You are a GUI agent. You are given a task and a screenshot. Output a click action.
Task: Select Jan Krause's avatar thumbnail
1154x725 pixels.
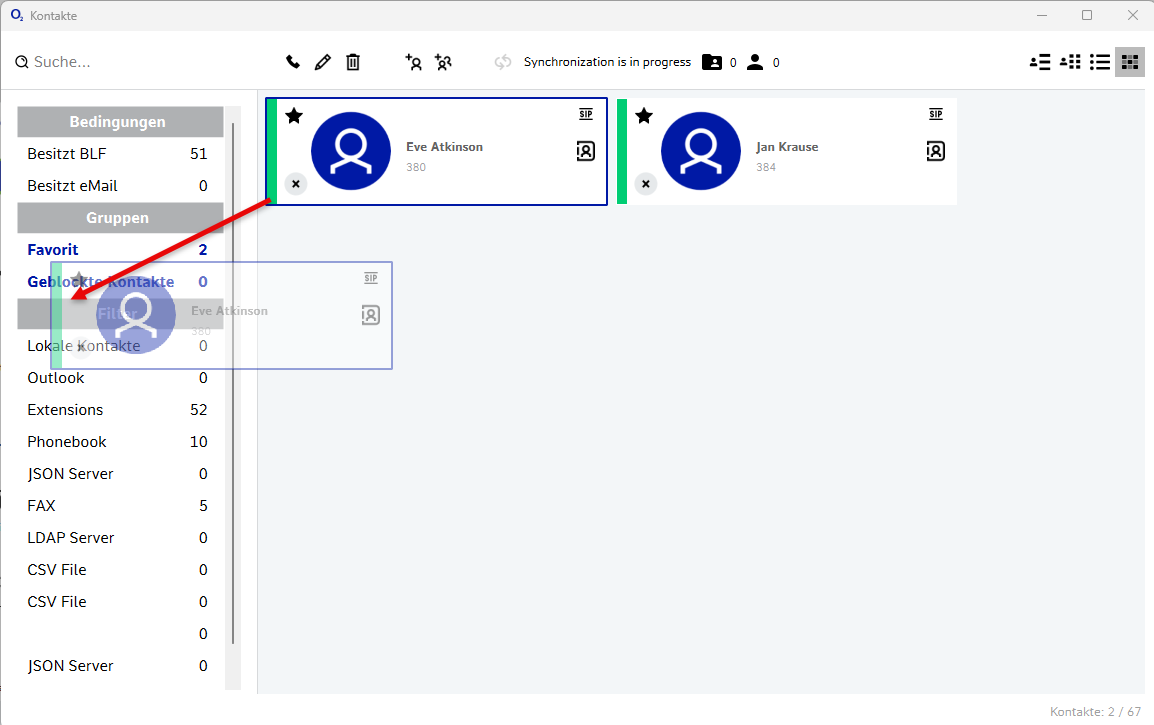(x=700, y=152)
